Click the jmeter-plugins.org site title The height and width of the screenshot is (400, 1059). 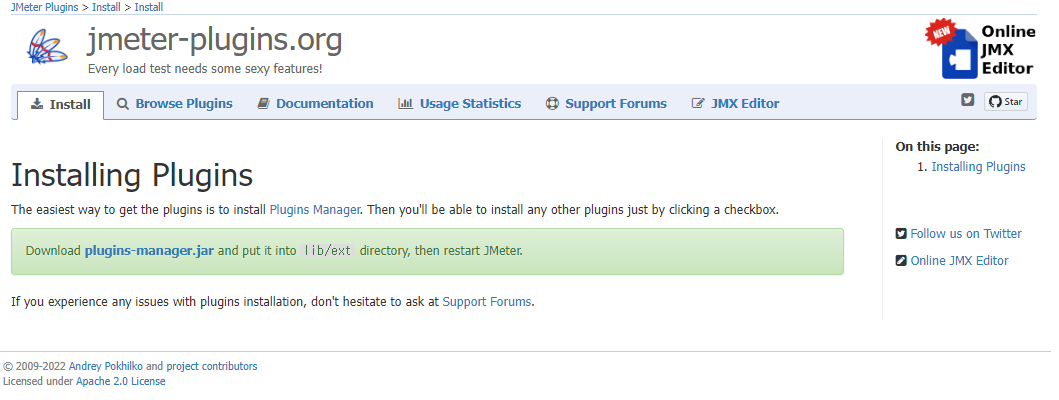[x=215, y=41]
